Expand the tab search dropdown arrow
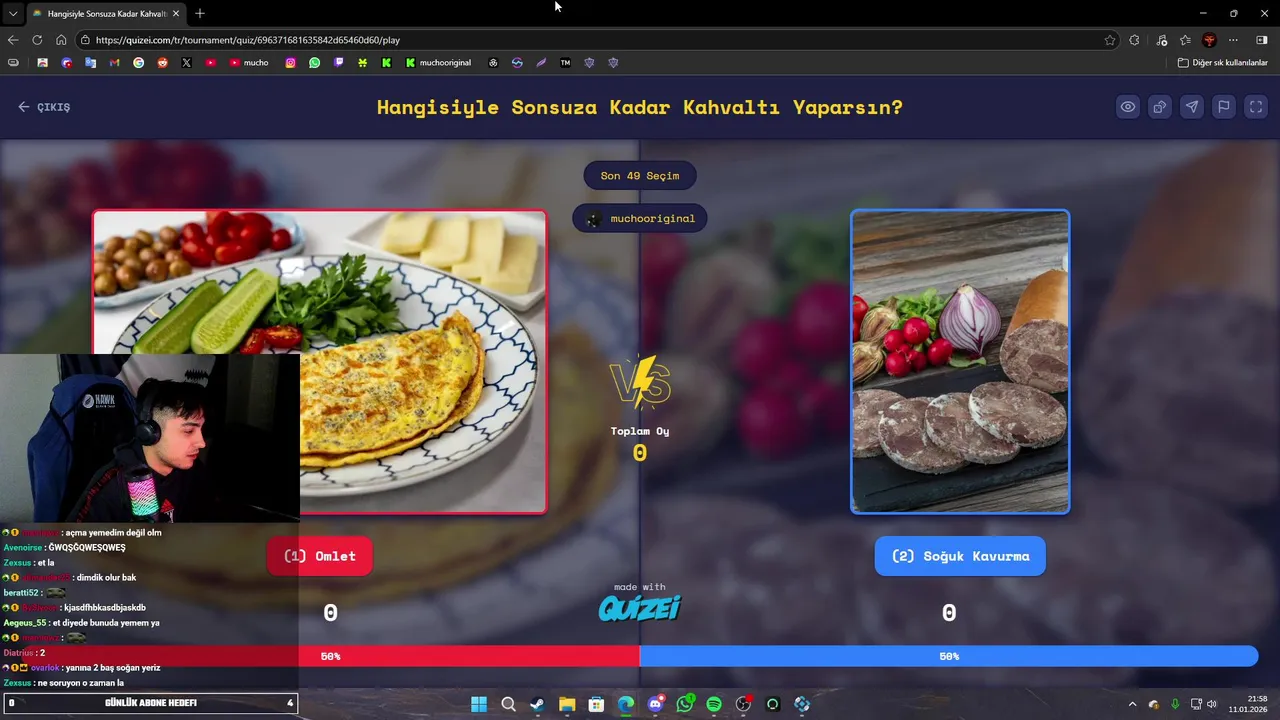 click(x=13, y=13)
